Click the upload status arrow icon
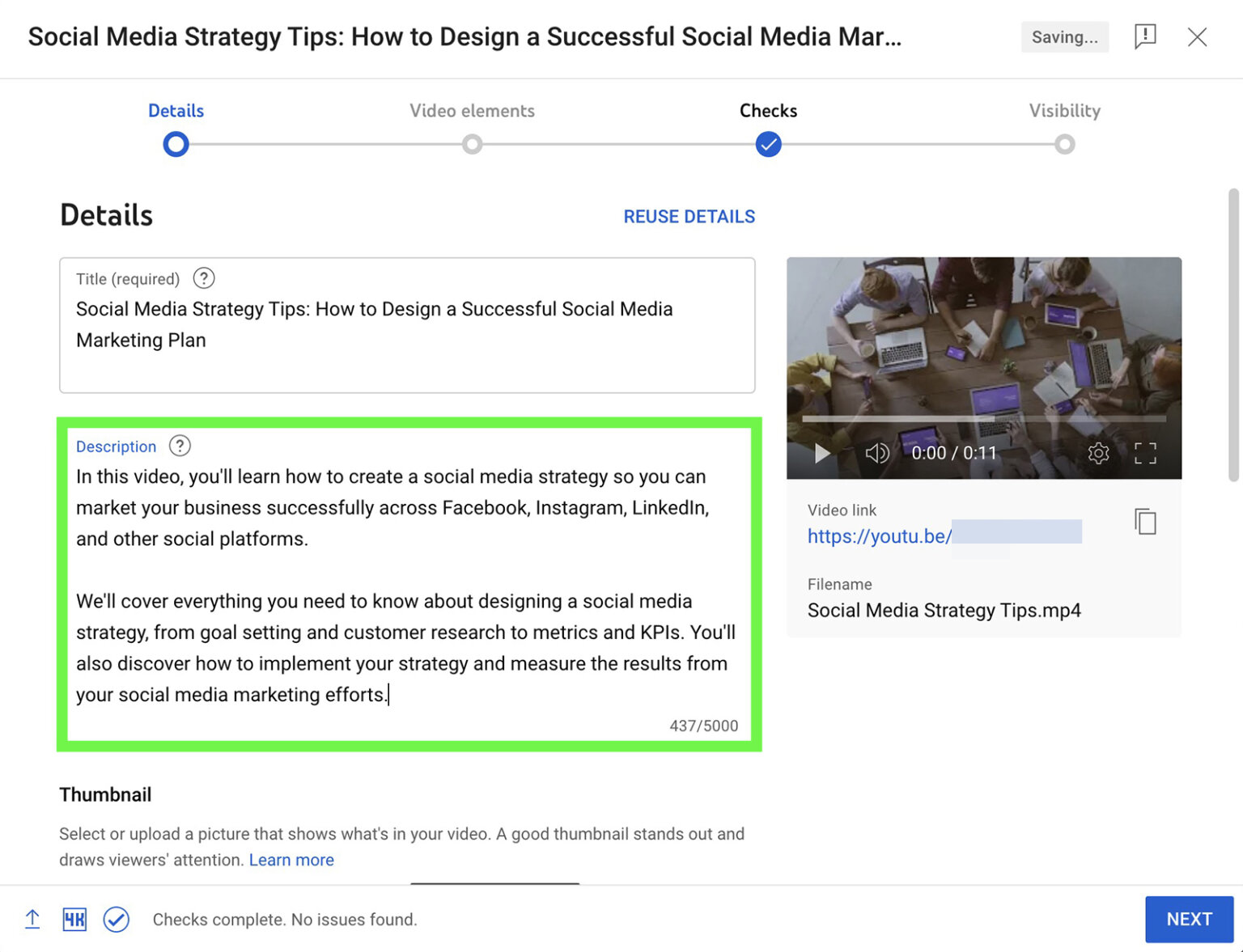Screen dimensions: 1243x952 tap(32, 919)
